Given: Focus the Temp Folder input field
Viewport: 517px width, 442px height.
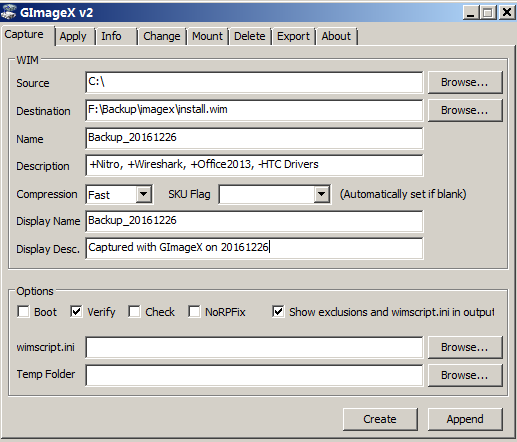Looking at the screenshot, I should pos(254,375).
